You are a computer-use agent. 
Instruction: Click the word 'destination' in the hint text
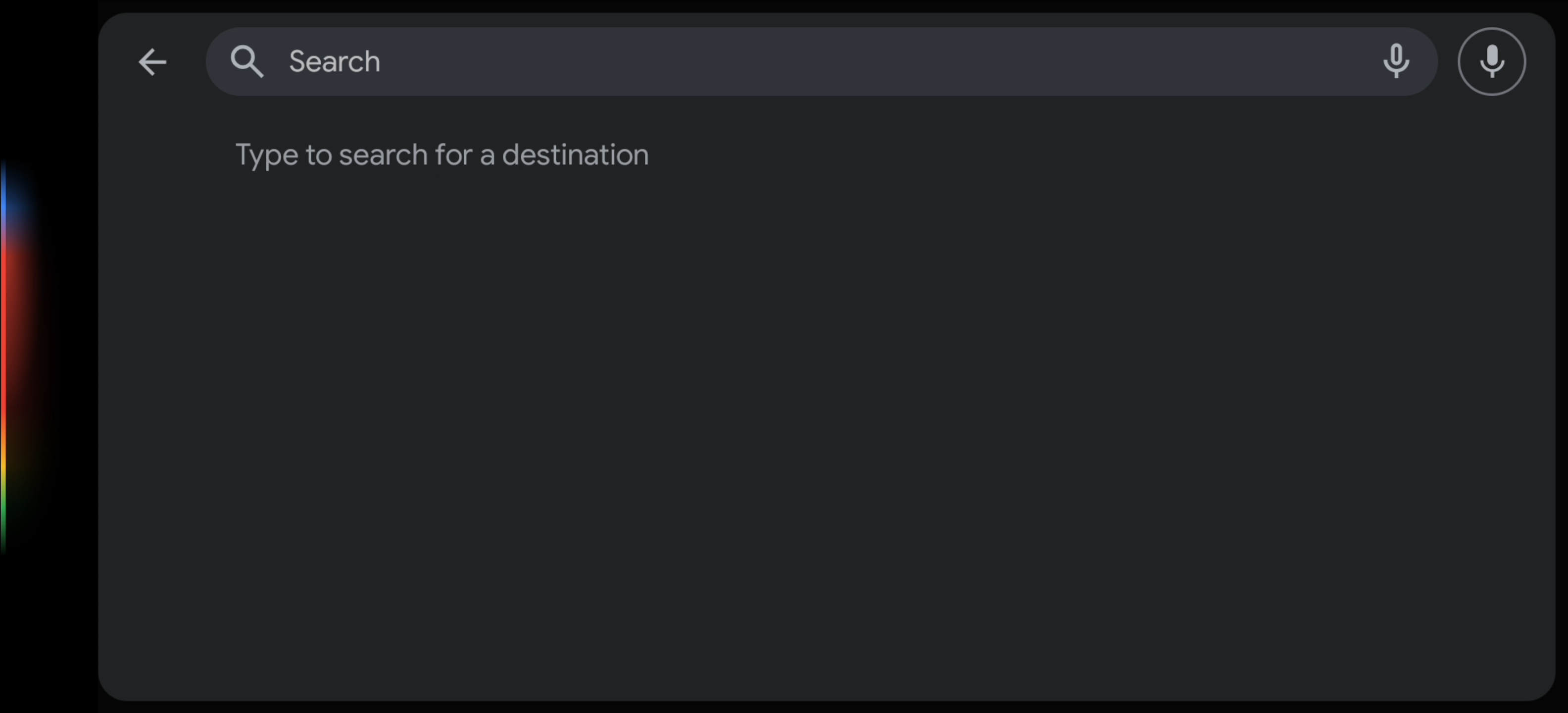[x=575, y=154]
